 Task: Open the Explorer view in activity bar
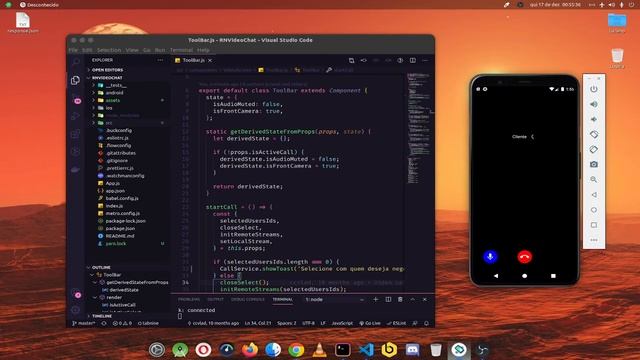(x=76, y=80)
